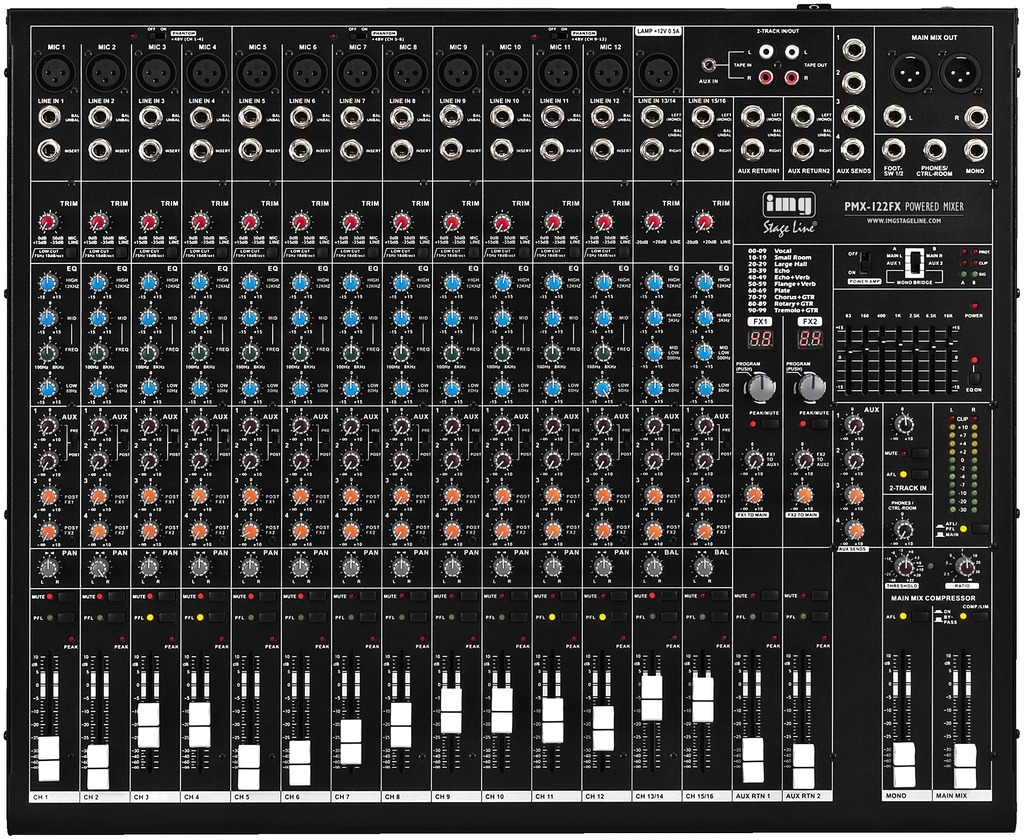Viewport: 1024px width, 840px height.
Task: Enable PFL on CH 3
Action: (167, 617)
